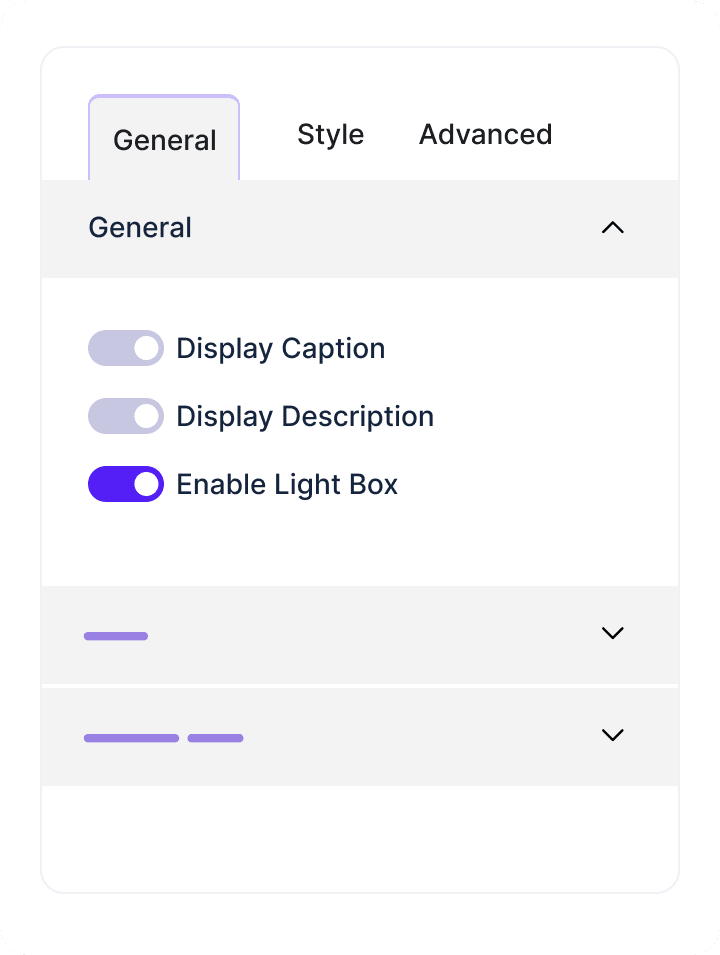
Task: Click the empty white area below last section
Action: click(360, 838)
